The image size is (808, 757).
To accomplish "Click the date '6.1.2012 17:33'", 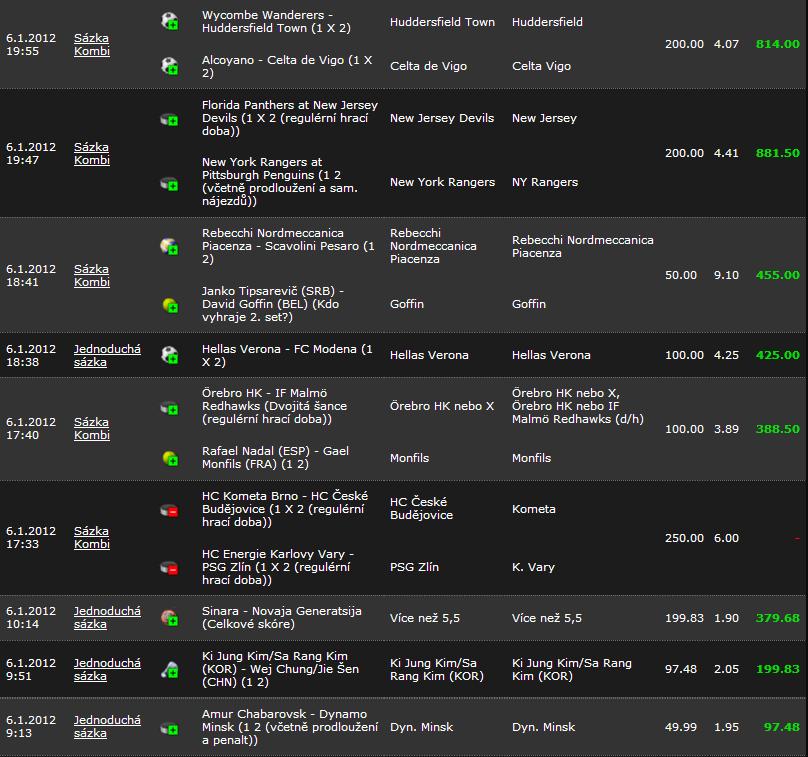I will coord(31,537).
